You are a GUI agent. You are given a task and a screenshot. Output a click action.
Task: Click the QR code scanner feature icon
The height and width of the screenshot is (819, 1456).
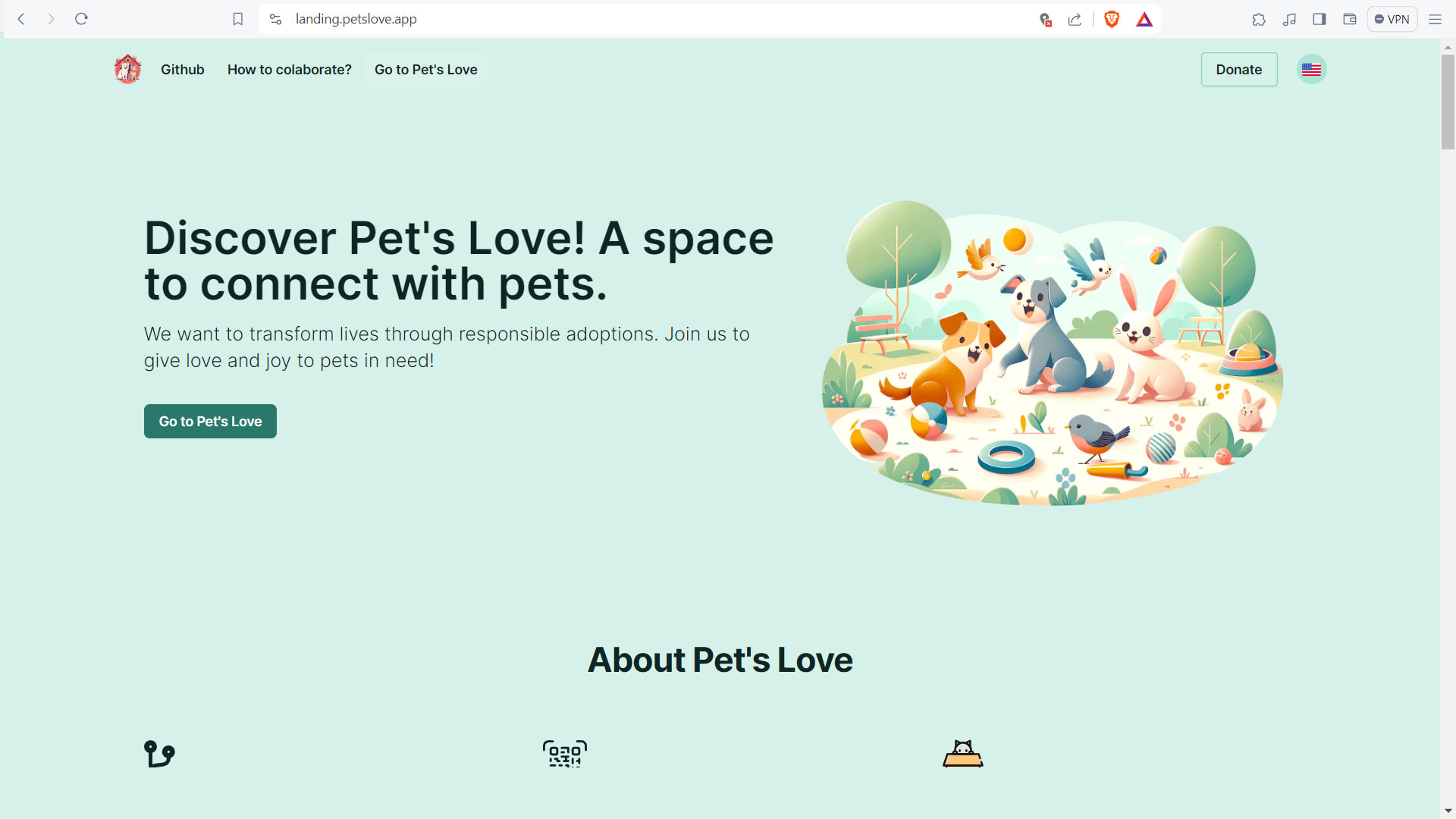click(x=565, y=754)
